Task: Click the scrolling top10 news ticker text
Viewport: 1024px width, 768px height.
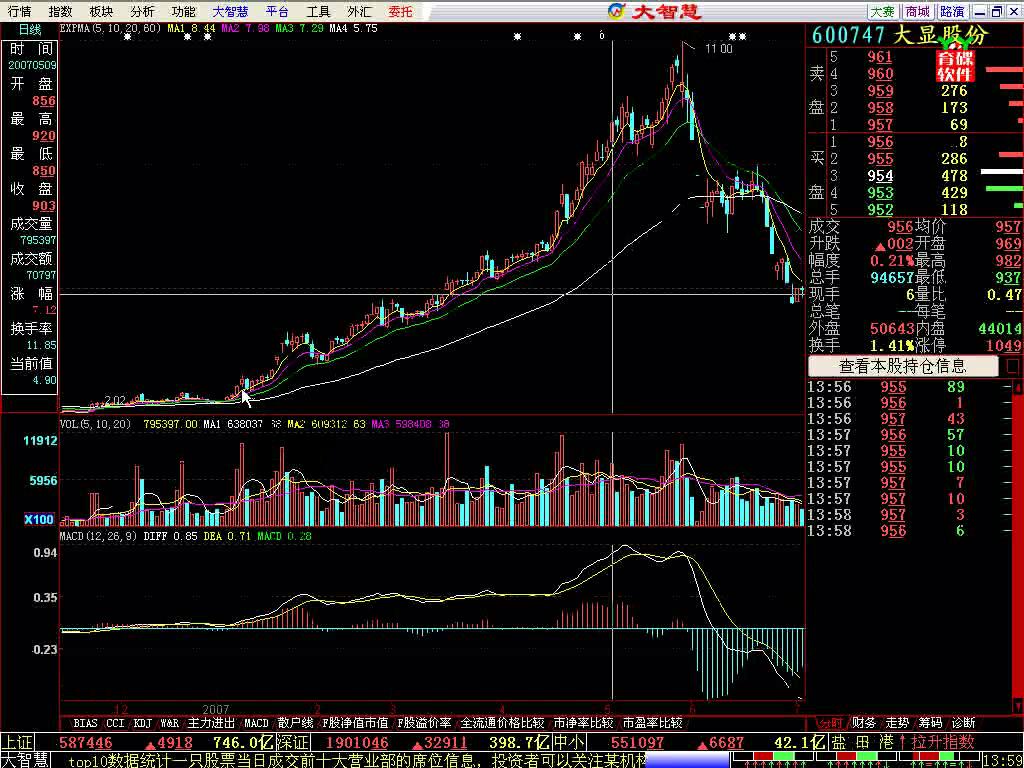Action: point(357,760)
